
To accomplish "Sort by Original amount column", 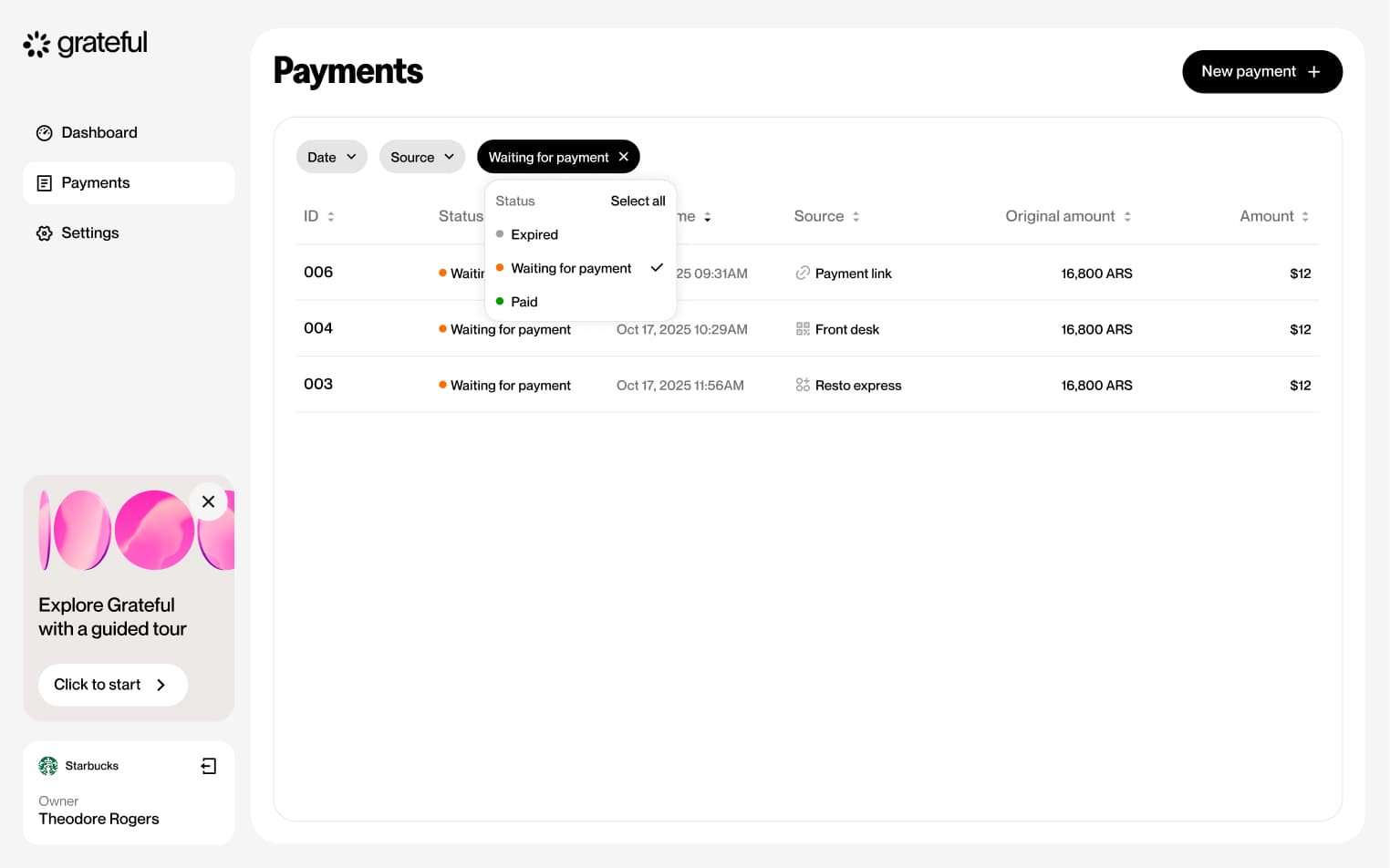I will 1127,216.
